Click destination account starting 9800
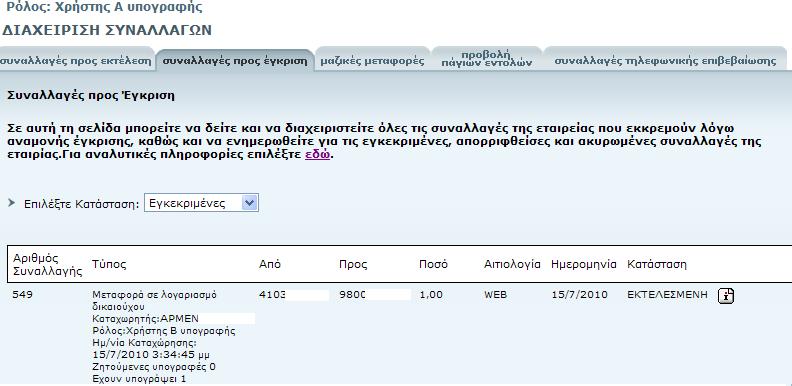This screenshot has width=792, height=386. click(353, 295)
